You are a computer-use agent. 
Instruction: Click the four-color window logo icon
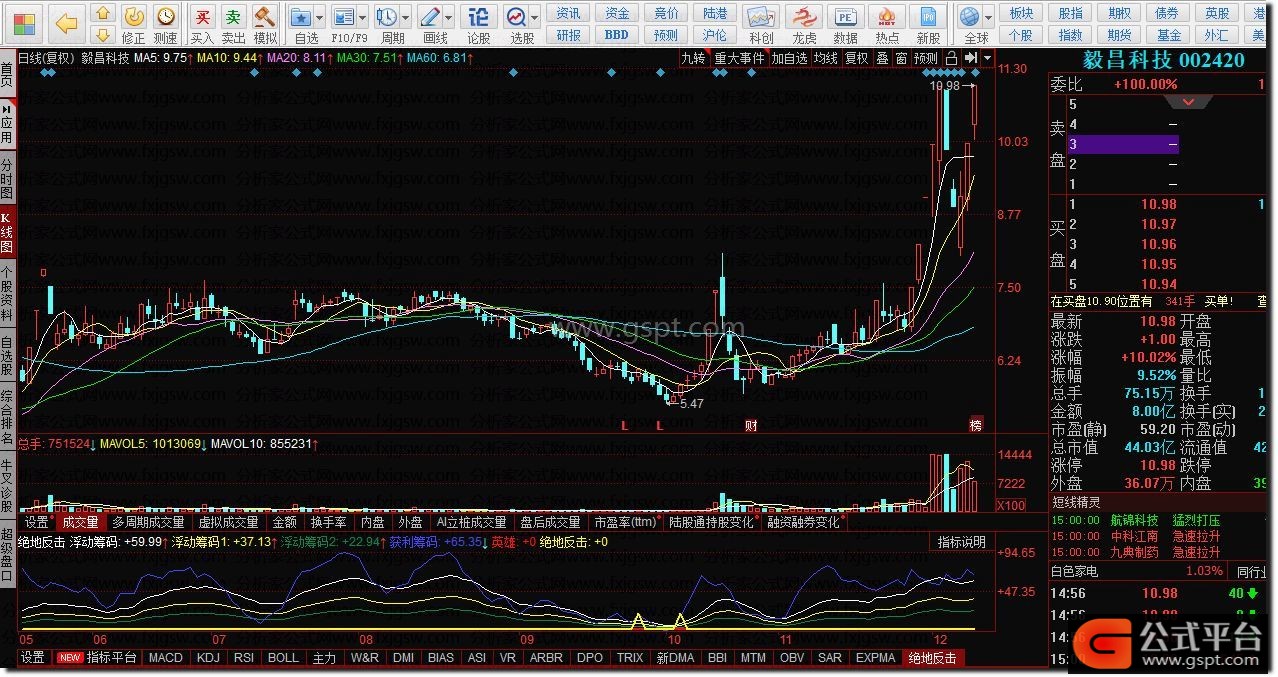23,23
